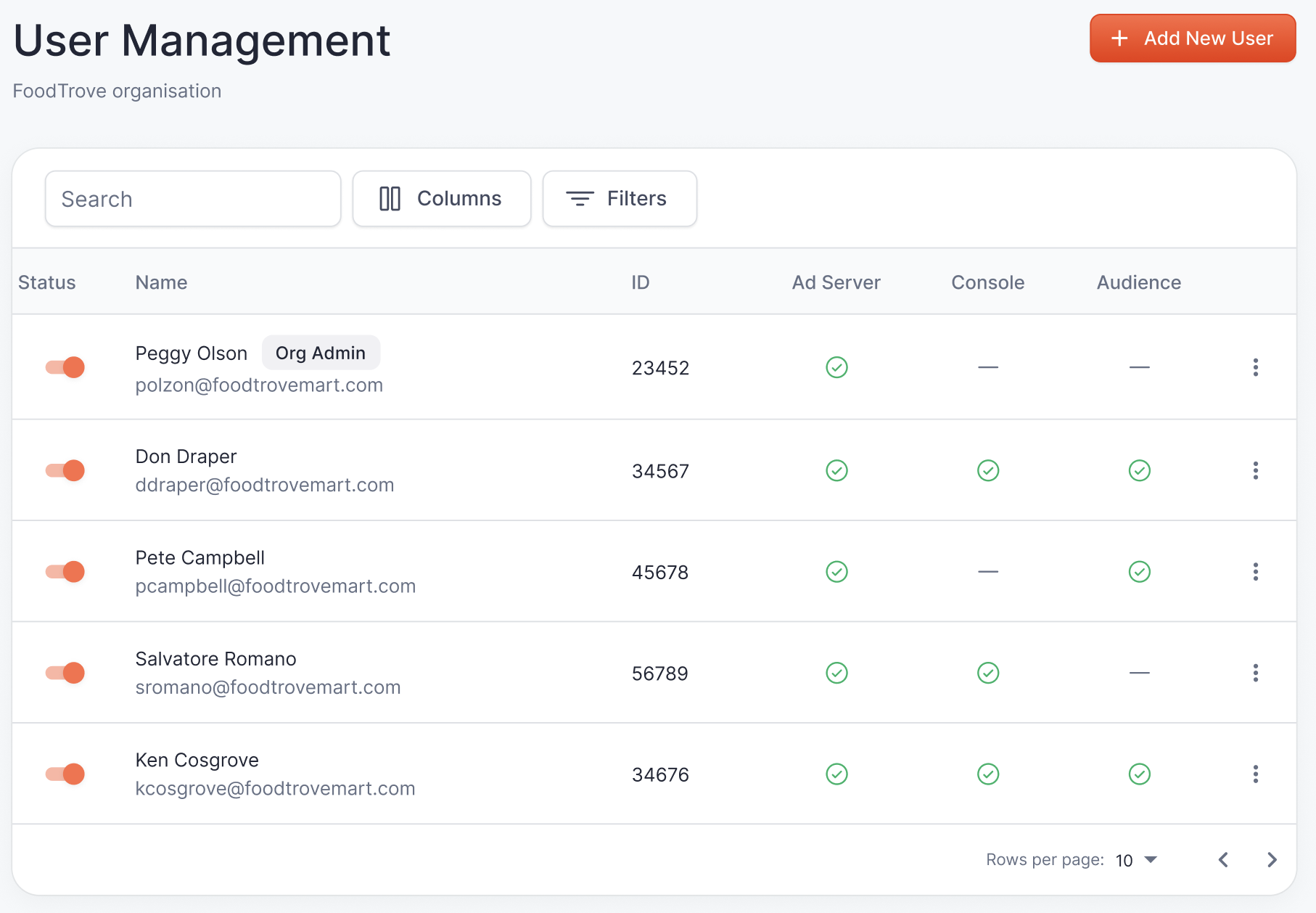
Task: Click the polzon@foodtrovemart.com email
Action: click(259, 385)
